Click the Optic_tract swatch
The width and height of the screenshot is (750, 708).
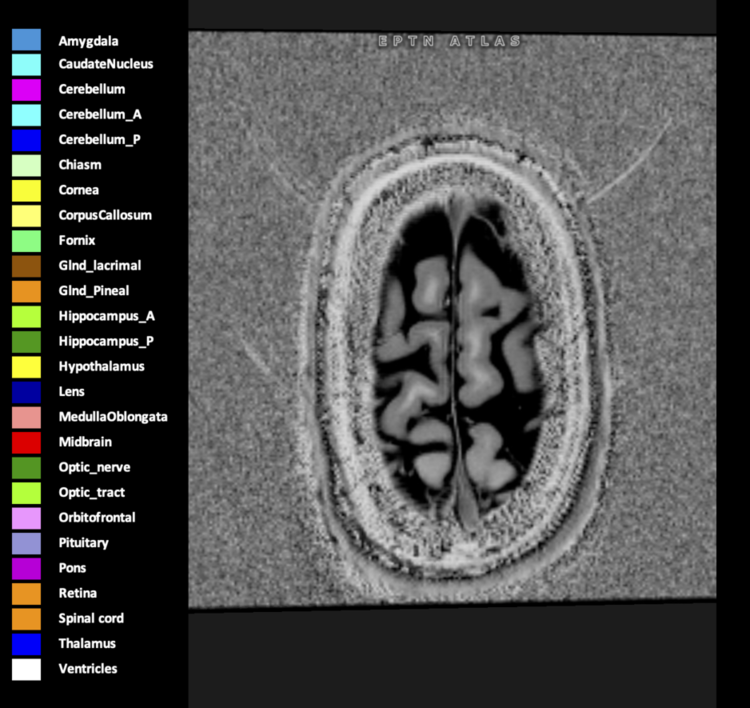(26, 493)
